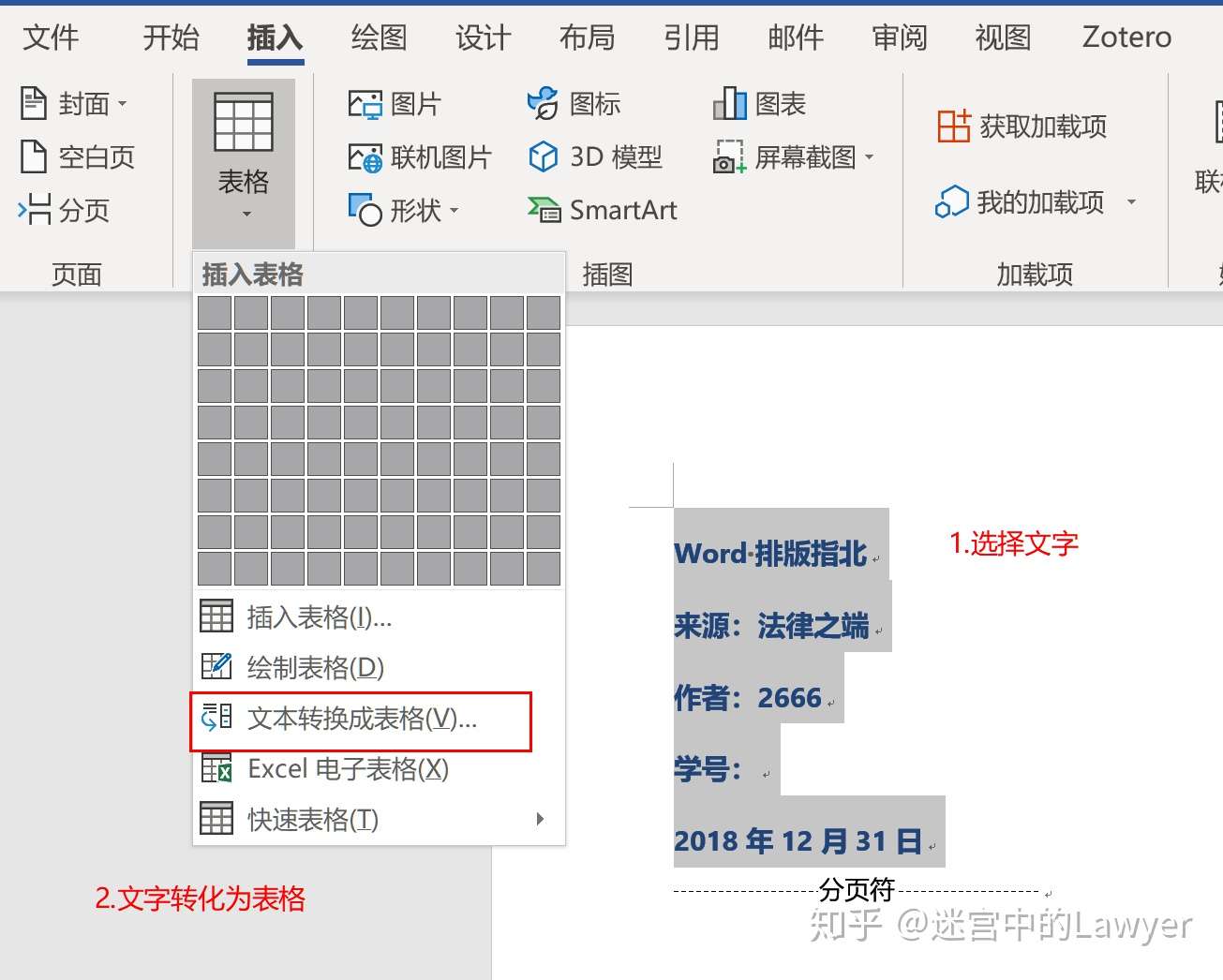Go to the 引用 tab
The width and height of the screenshot is (1223, 980).
[692, 37]
